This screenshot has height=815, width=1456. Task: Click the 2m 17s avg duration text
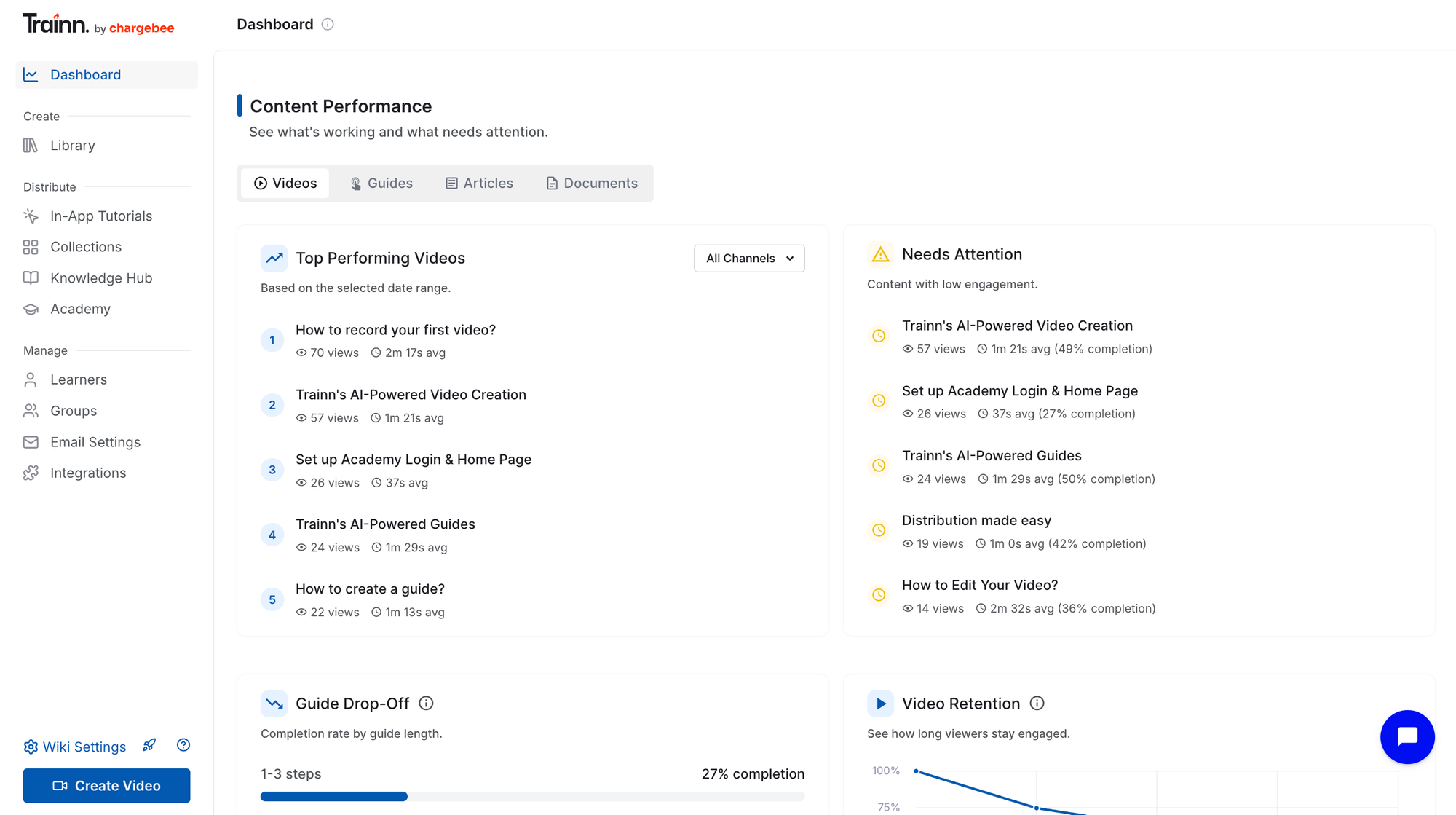(x=415, y=353)
